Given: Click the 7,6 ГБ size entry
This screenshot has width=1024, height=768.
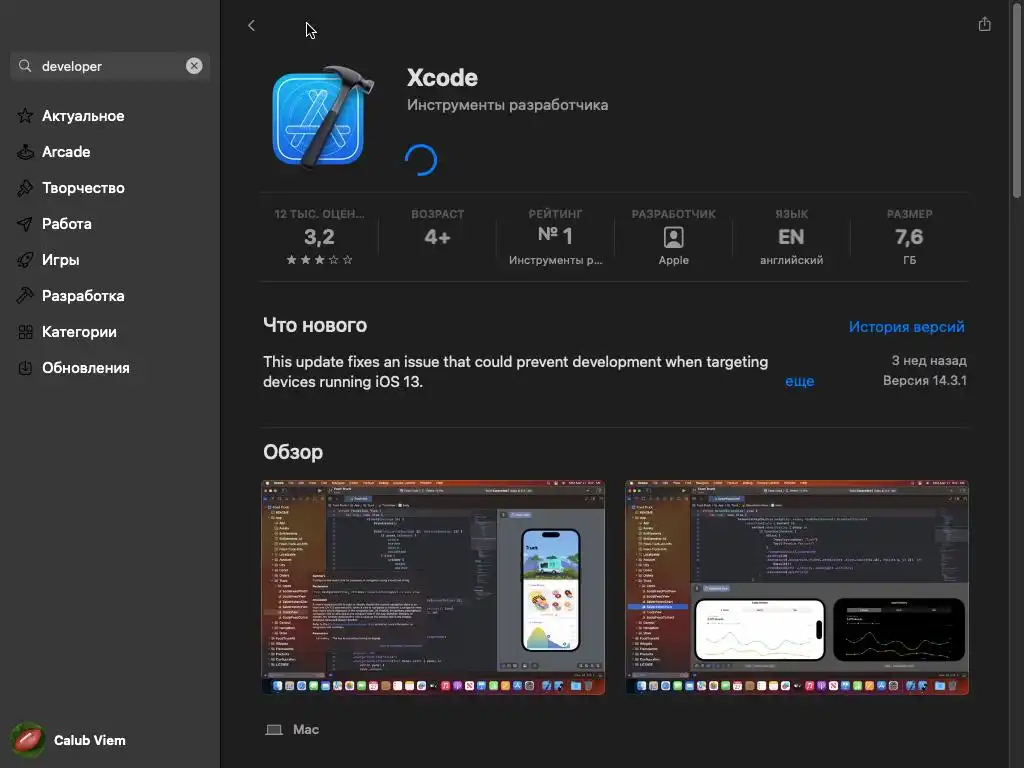Looking at the screenshot, I should tap(910, 237).
